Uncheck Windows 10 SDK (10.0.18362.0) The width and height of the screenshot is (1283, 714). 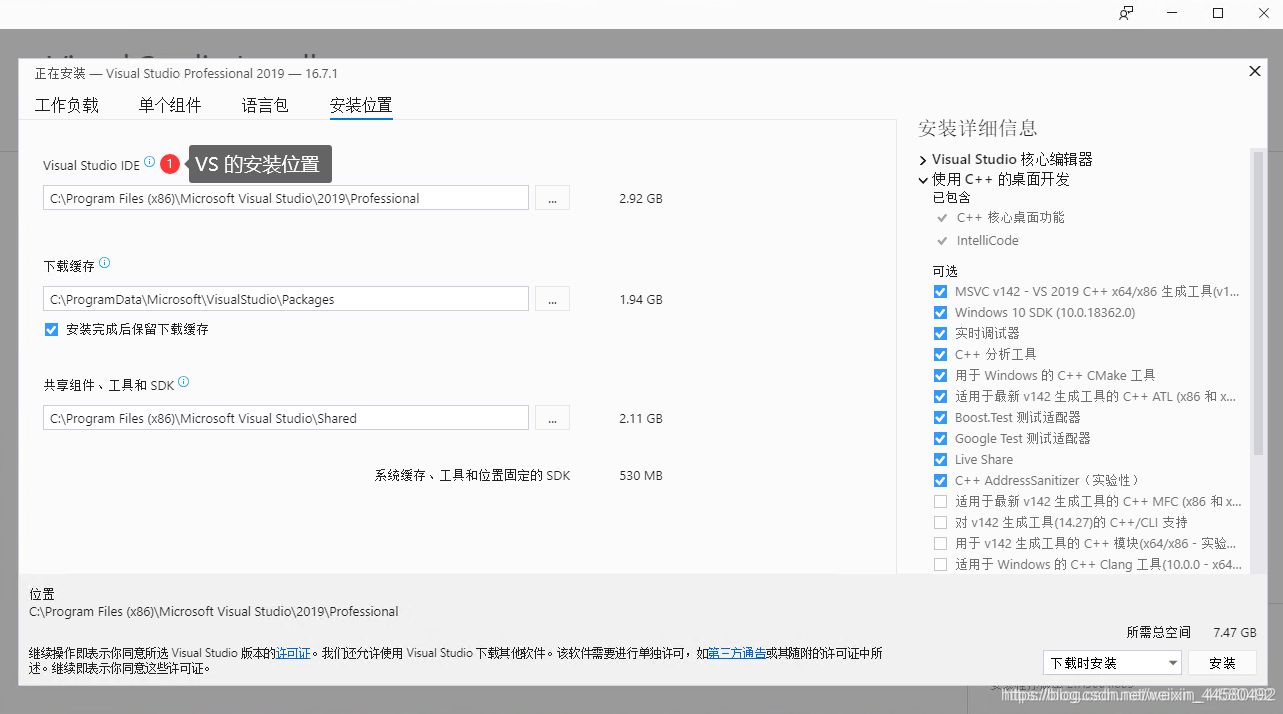[x=940, y=313]
